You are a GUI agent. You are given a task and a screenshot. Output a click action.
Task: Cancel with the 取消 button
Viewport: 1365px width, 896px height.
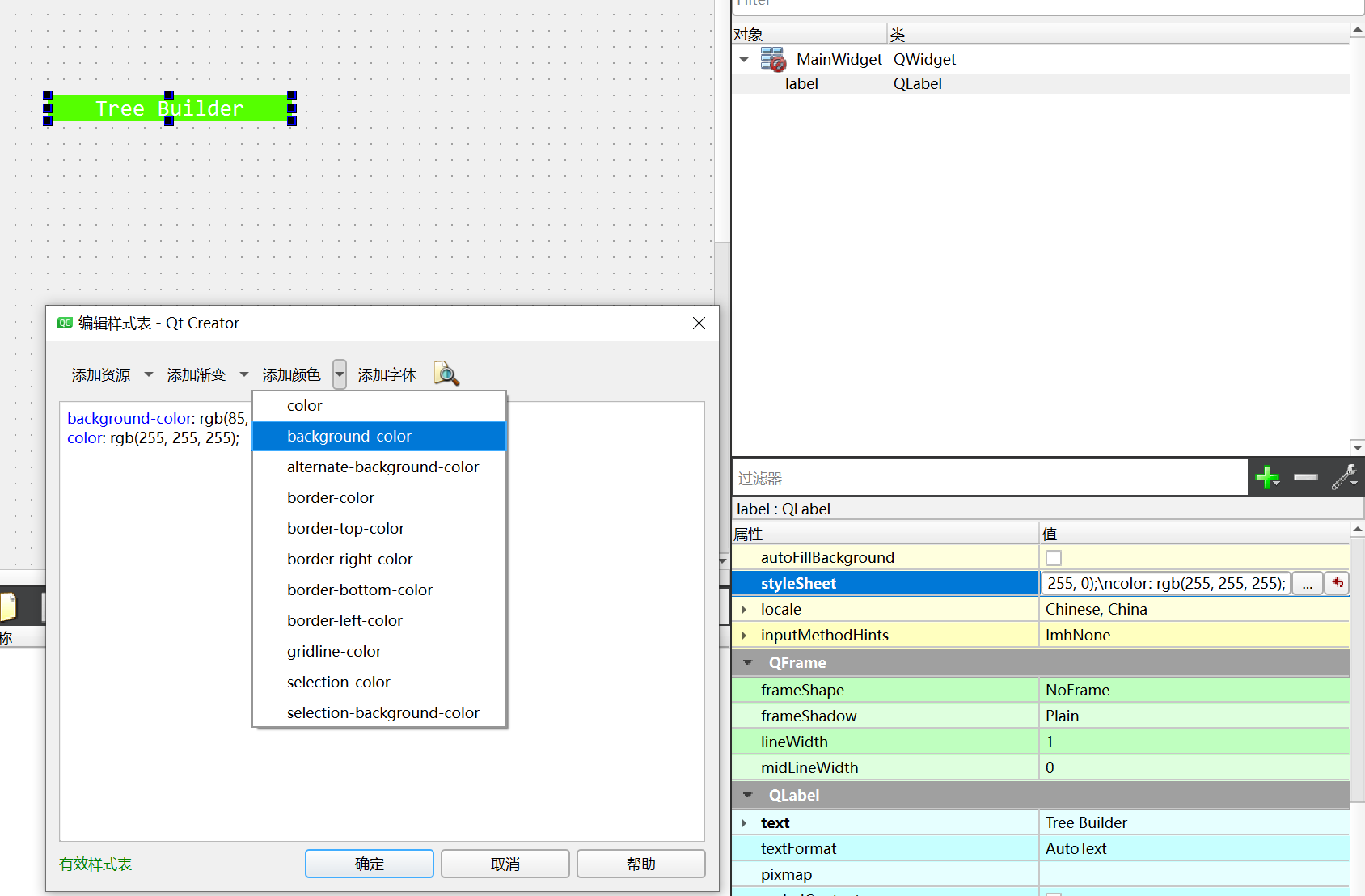tap(505, 864)
